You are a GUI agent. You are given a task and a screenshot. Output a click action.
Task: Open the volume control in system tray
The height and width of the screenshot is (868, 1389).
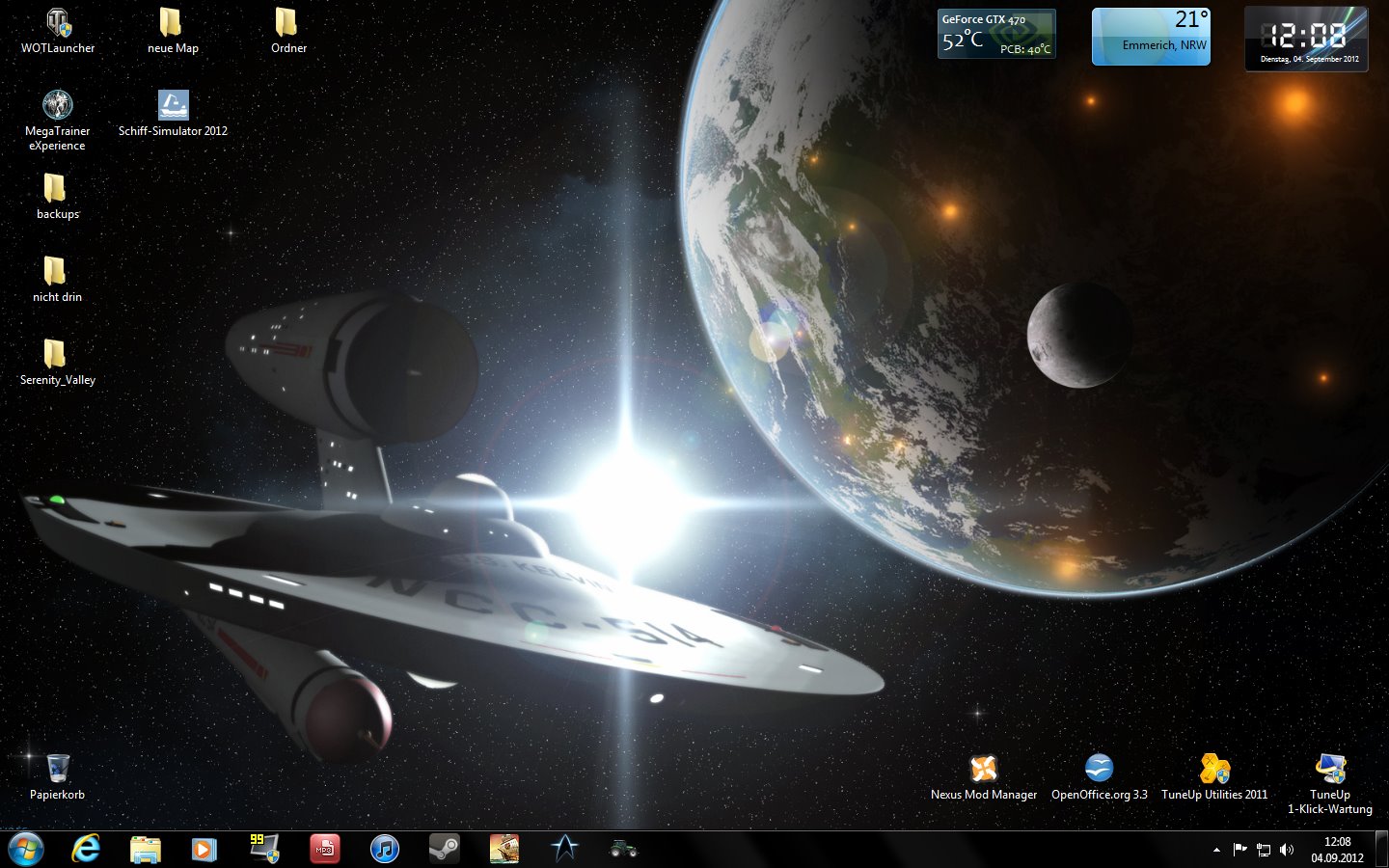click(x=1287, y=850)
